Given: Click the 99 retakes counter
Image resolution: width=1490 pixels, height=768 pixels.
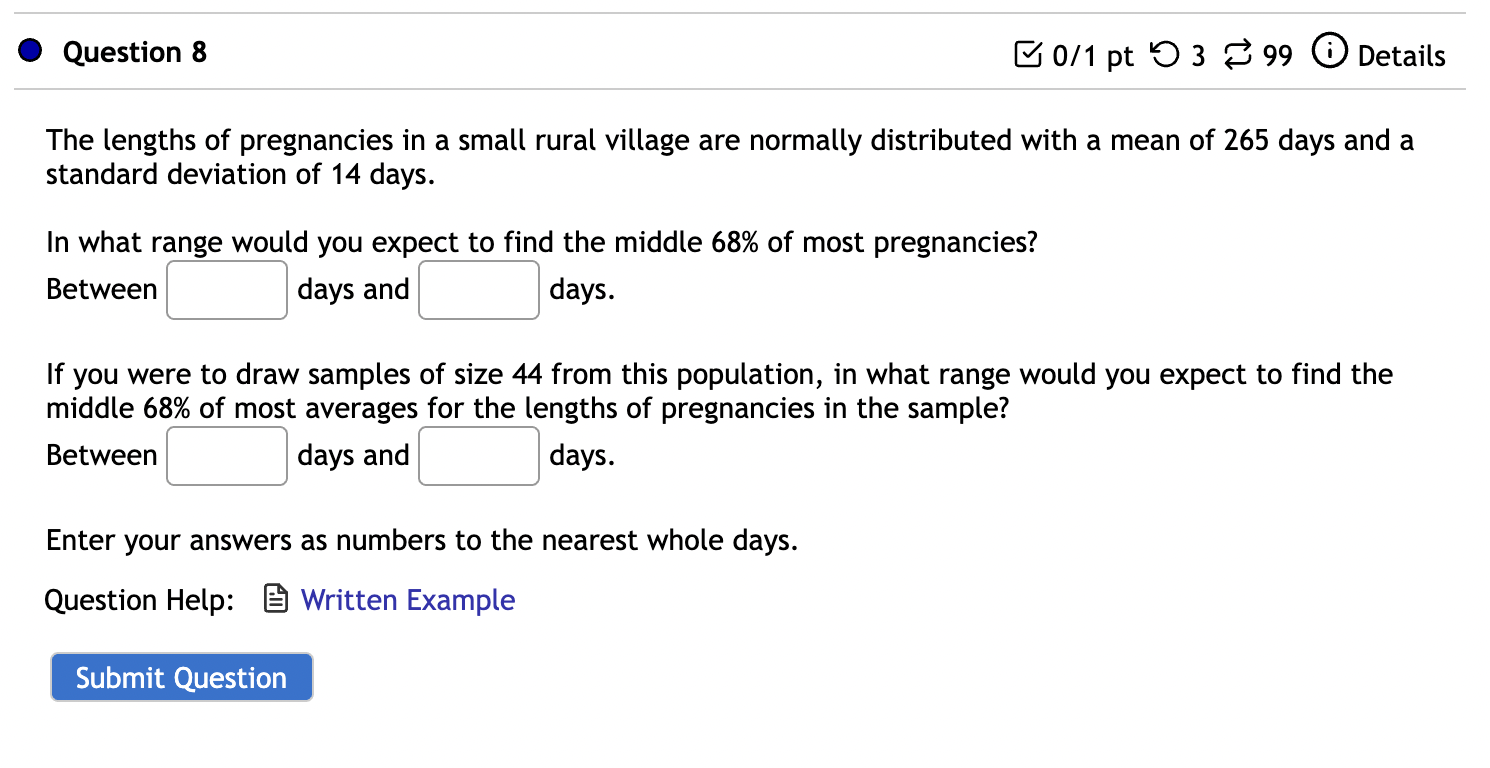Looking at the screenshot, I should [1276, 56].
